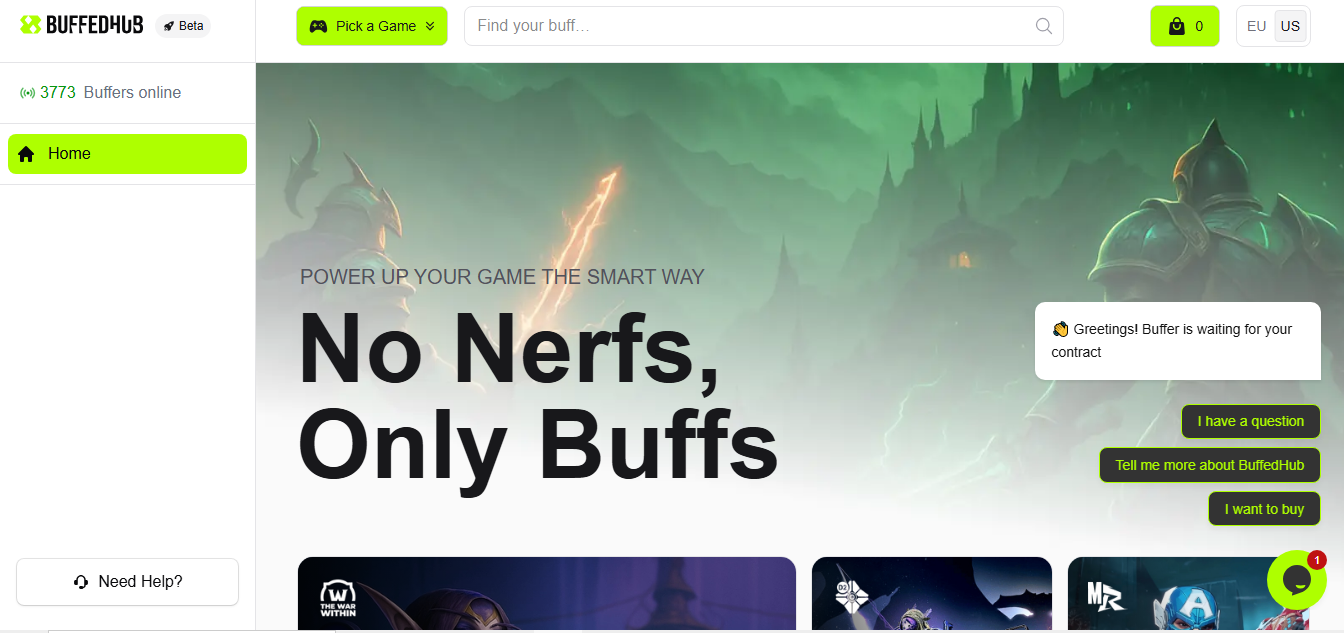Click the Buffers online signal icon
This screenshot has width=1344, height=633.
click(x=28, y=93)
